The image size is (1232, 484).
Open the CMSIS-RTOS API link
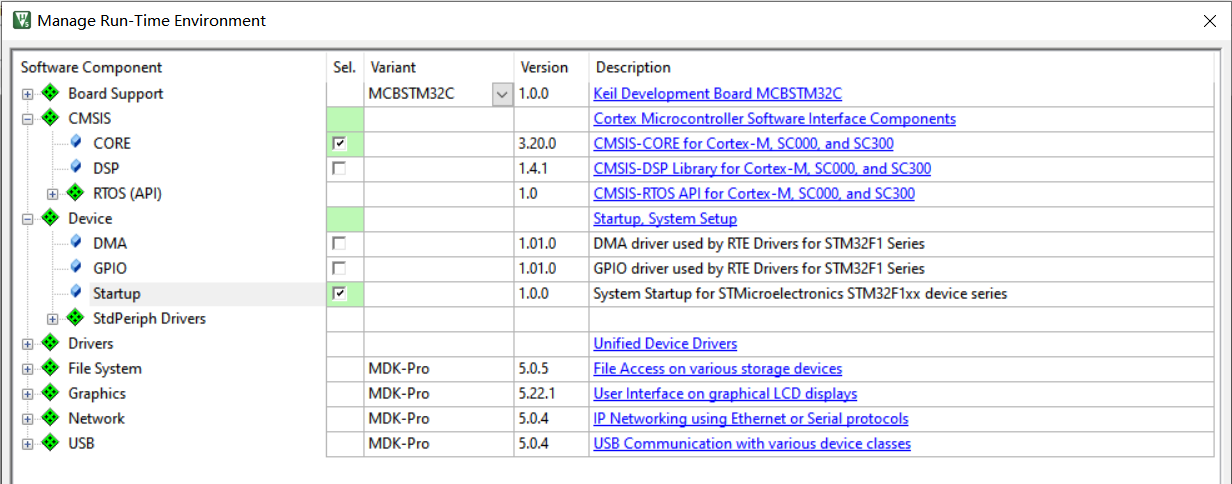tap(754, 194)
